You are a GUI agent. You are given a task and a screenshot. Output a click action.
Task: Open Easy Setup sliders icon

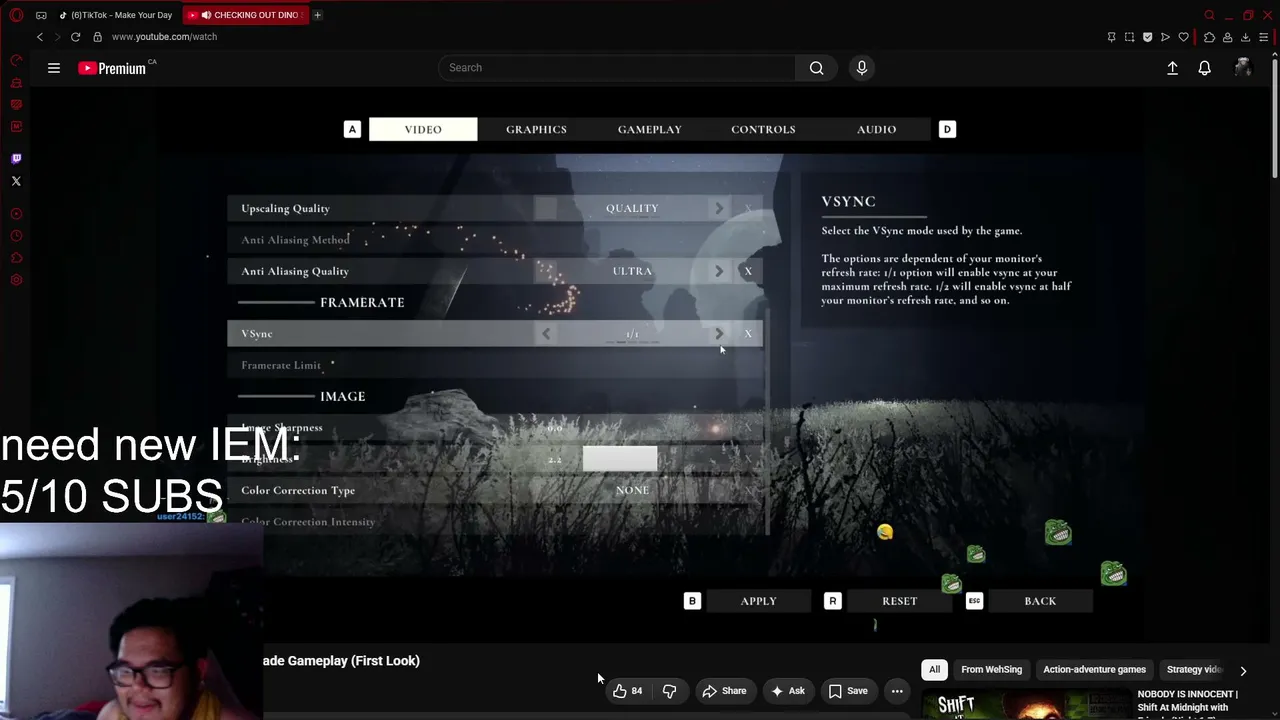point(1264,37)
